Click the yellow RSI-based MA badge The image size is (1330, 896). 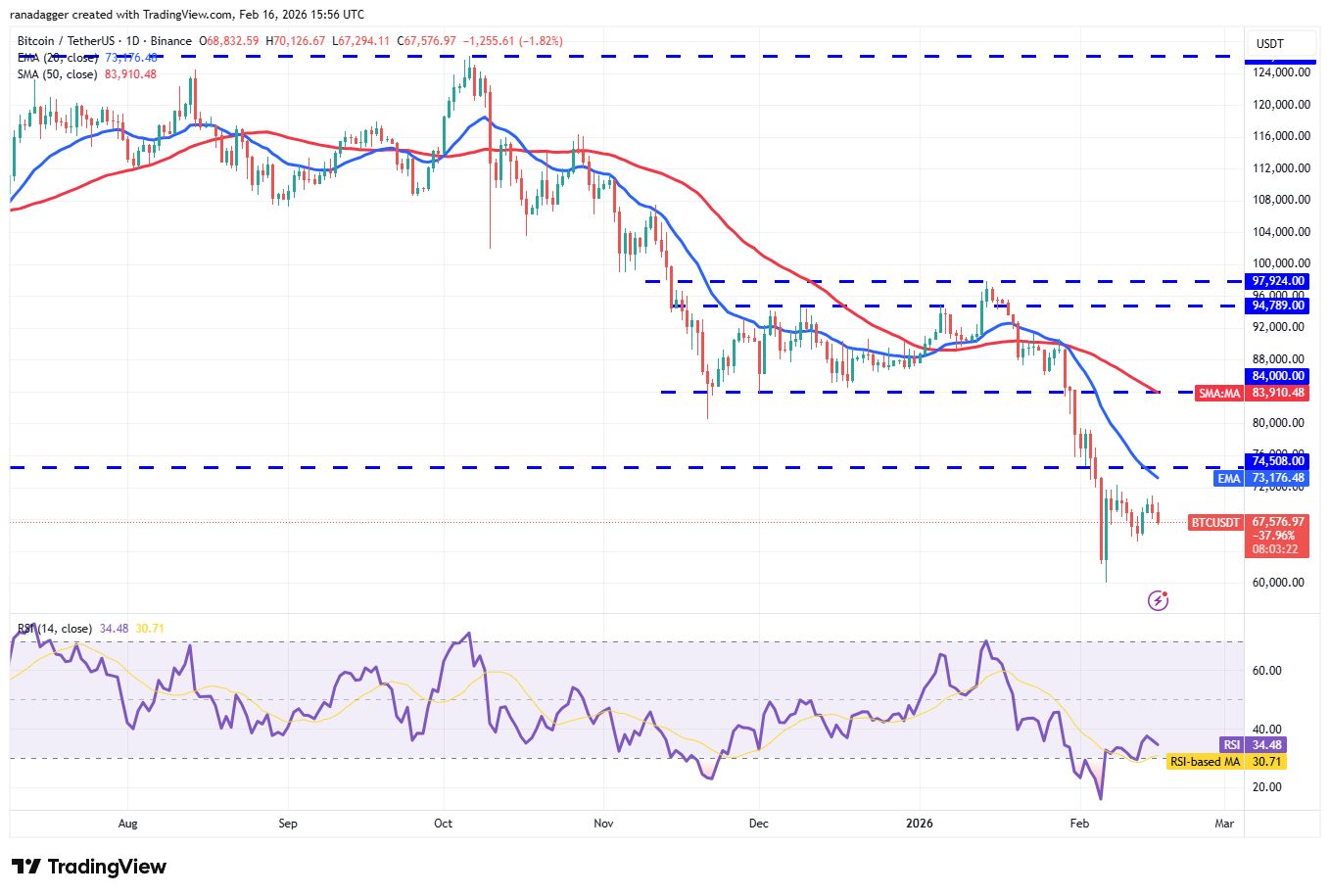1205,762
